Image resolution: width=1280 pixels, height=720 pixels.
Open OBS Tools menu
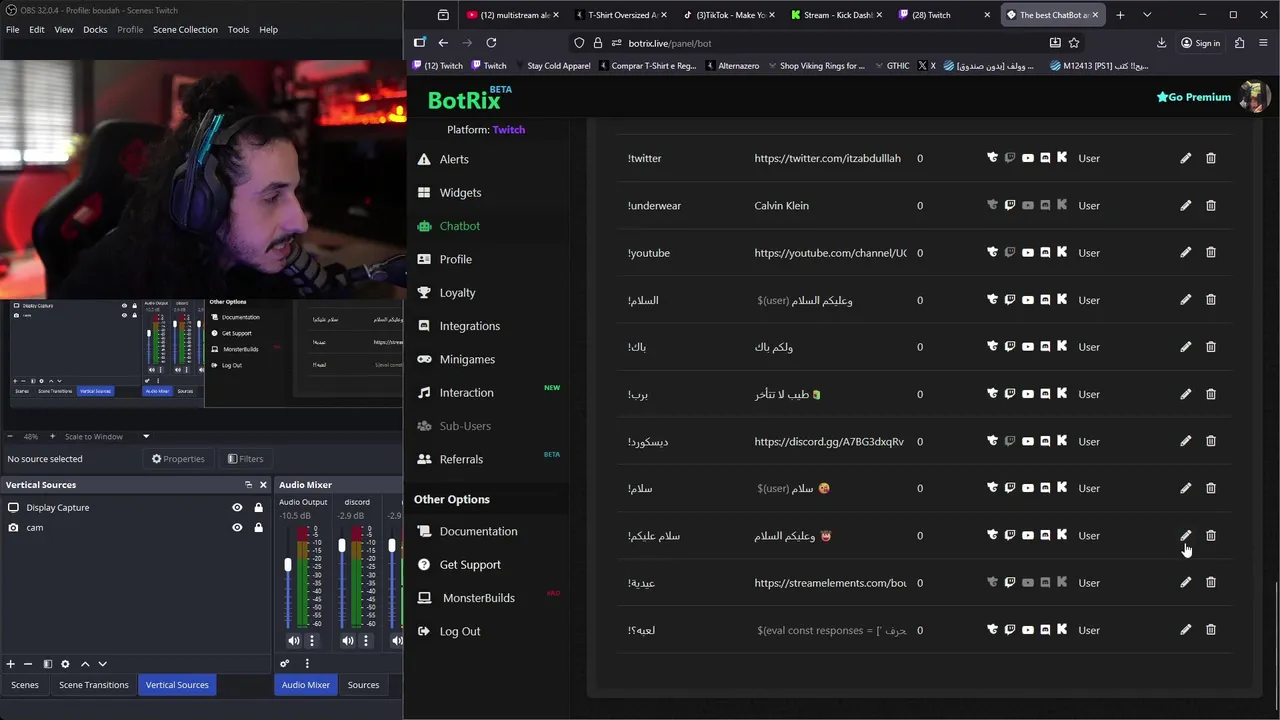coord(238,29)
